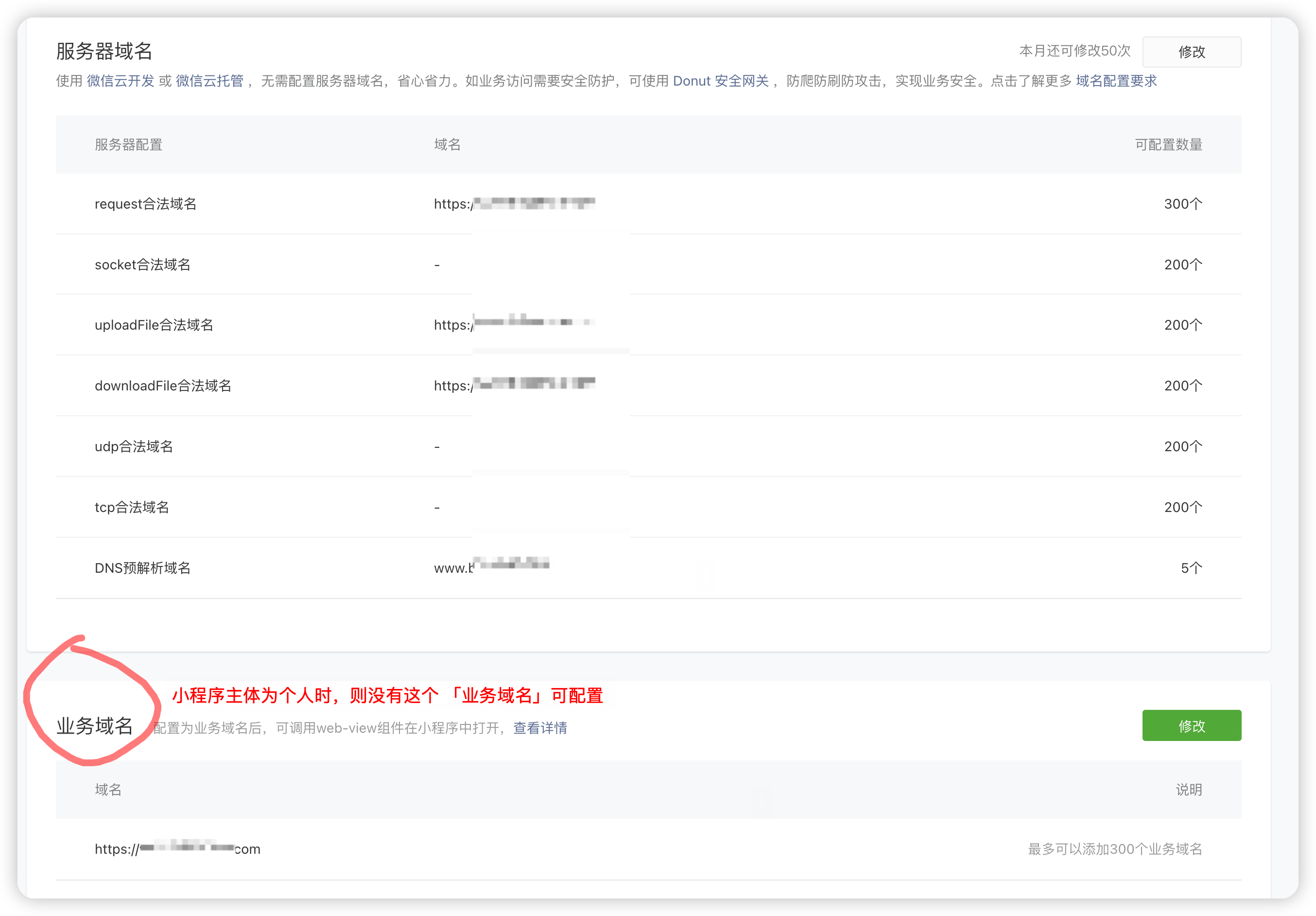Click the business domain URL ending in com
Screen dimensions: 1316x916
[177, 849]
